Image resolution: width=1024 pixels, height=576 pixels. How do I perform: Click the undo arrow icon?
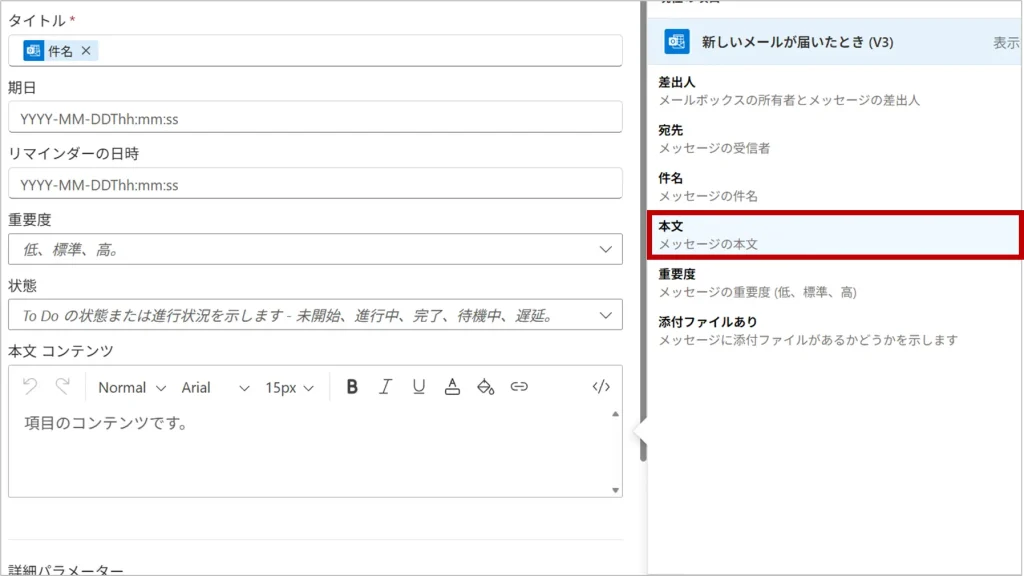point(30,387)
